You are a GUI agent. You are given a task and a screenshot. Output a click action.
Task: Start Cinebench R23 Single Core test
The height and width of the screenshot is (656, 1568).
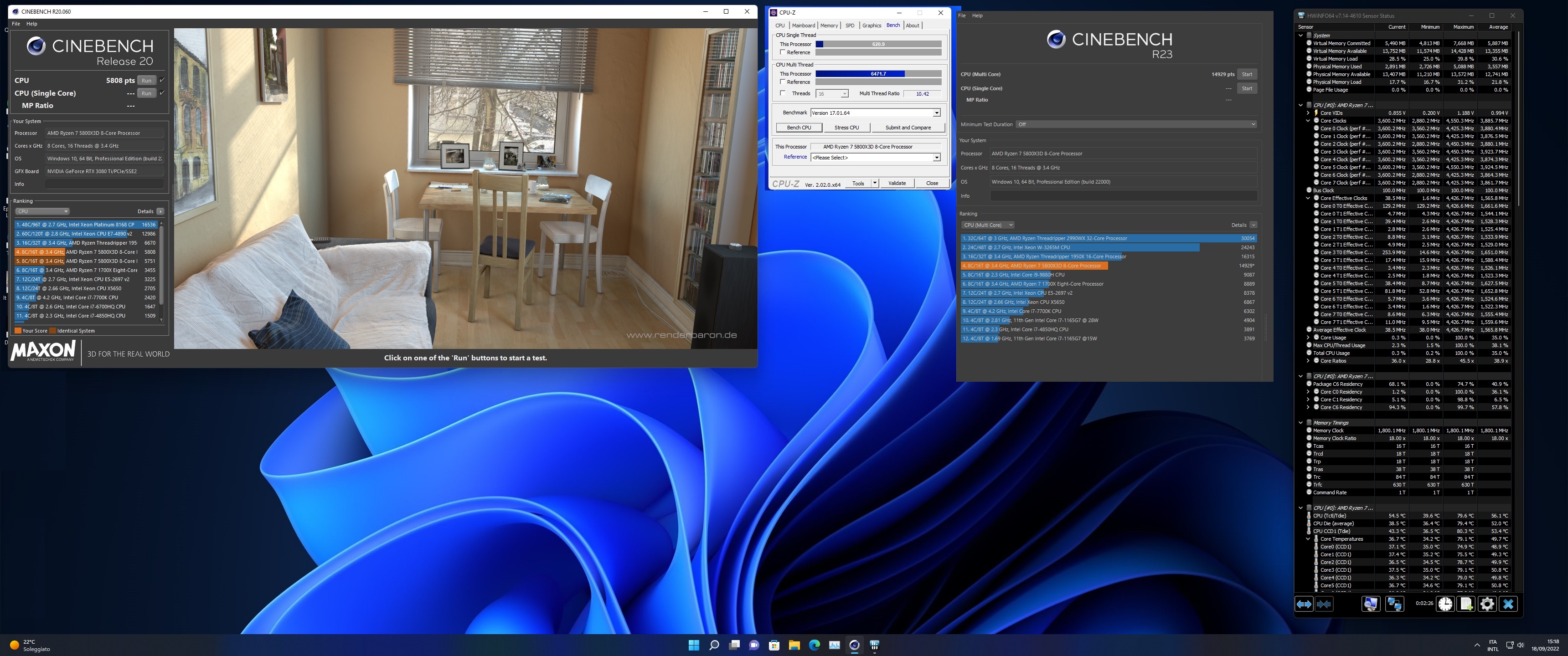(1247, 88)
